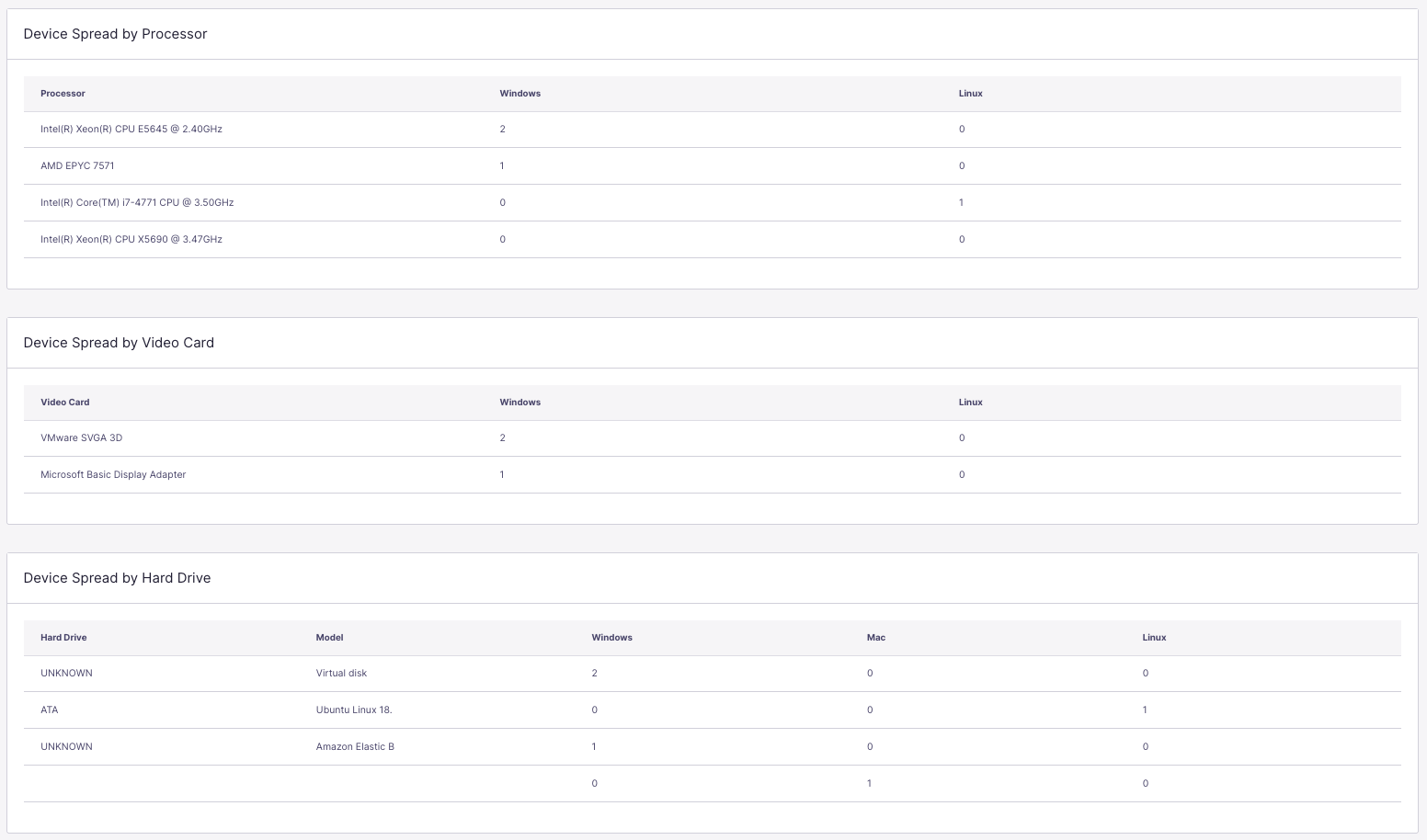The width and height of the screenshot is (1427, 840).
Task: Sort the Hard Drive table by Model
Action: (x=328, y=637)
